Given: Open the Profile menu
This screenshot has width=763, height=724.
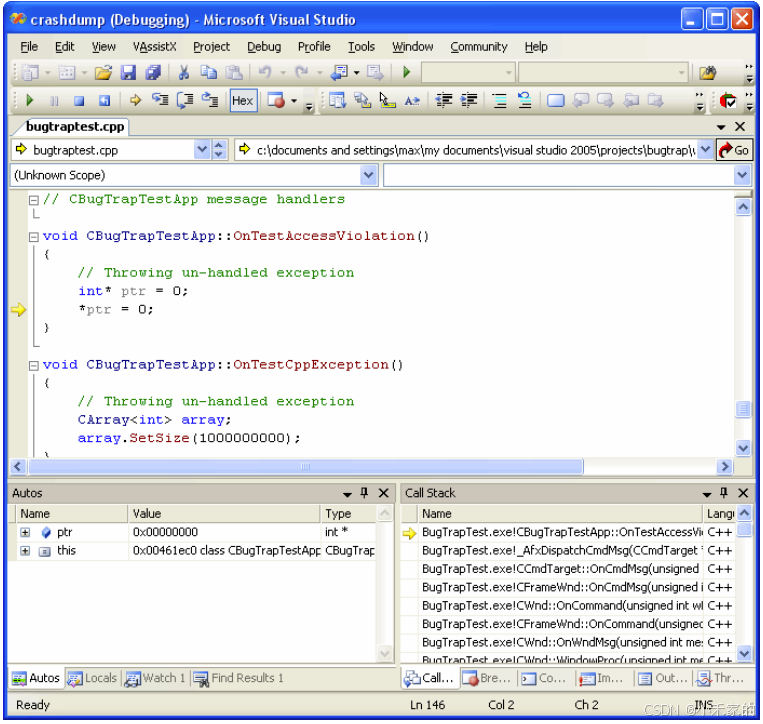Looking at the screenshot, I should (314, 47).
